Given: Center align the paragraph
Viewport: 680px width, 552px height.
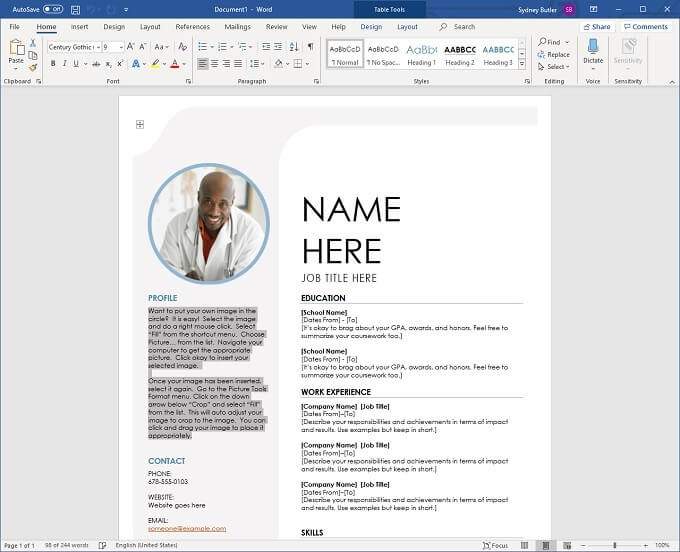Looking at the screenshot, I should click(217, 64).
